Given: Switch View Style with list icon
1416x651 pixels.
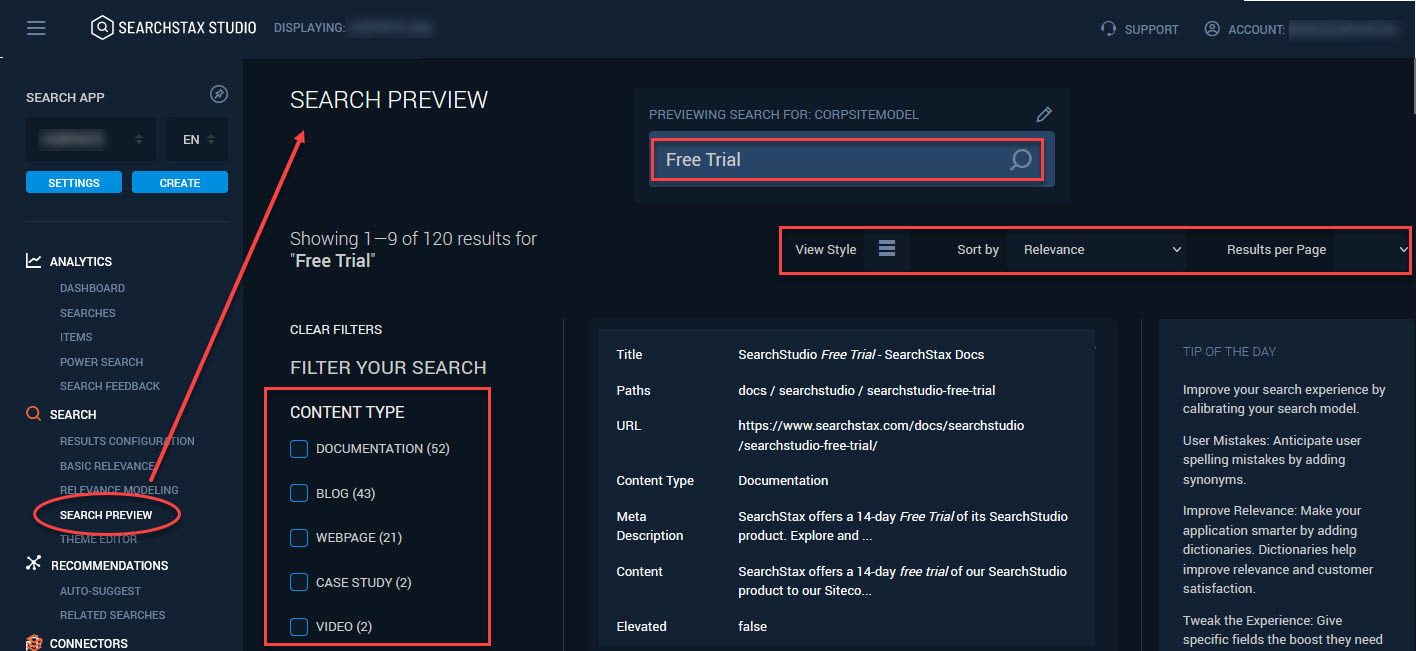Looking at the screenshot, I should tap(887, 249).
